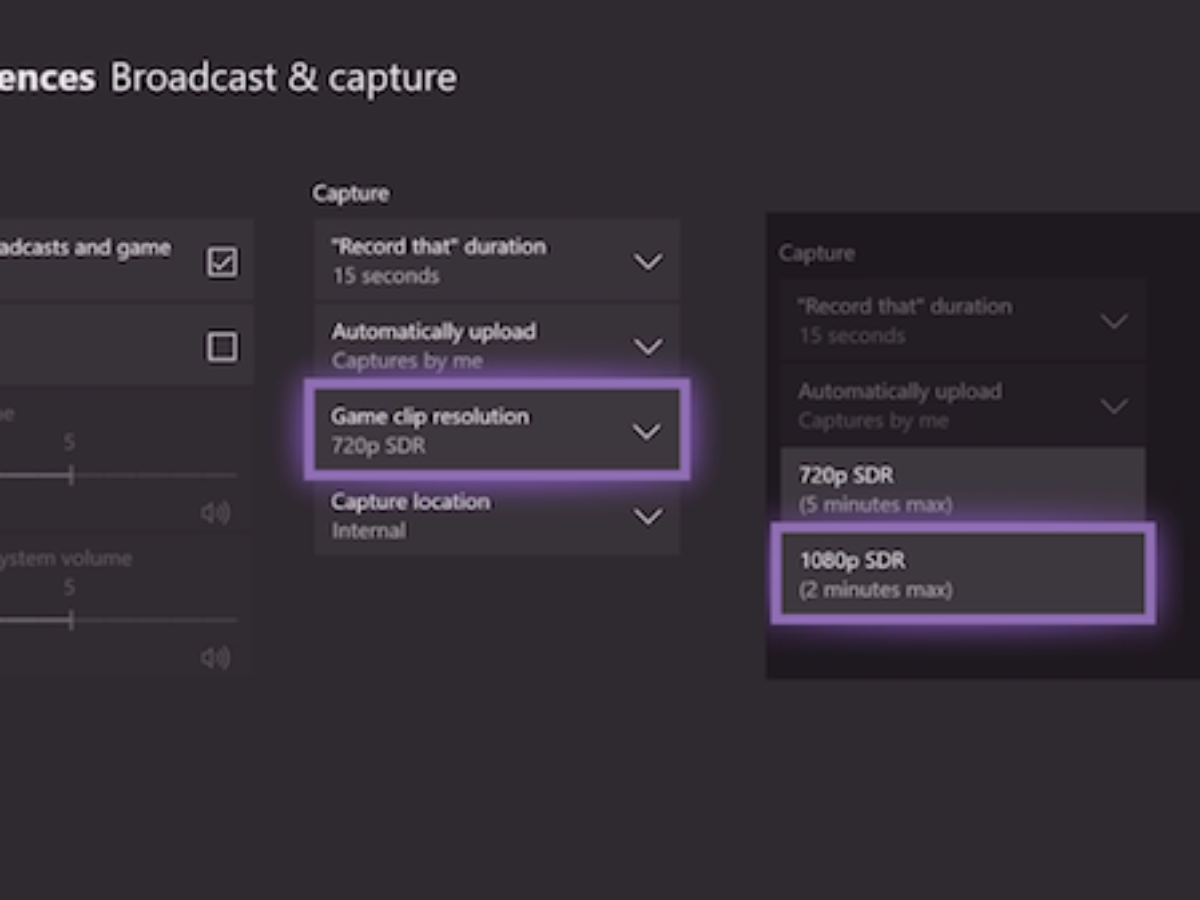Click the upper volume slider handle

71,475
